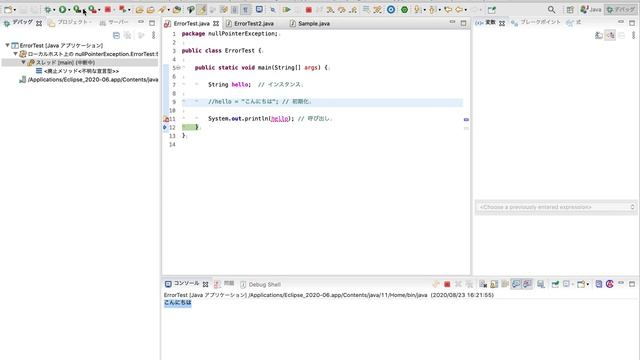640x360 pixels.
Task: Select the Debug Shell tab
Action: tap(260, 284)
